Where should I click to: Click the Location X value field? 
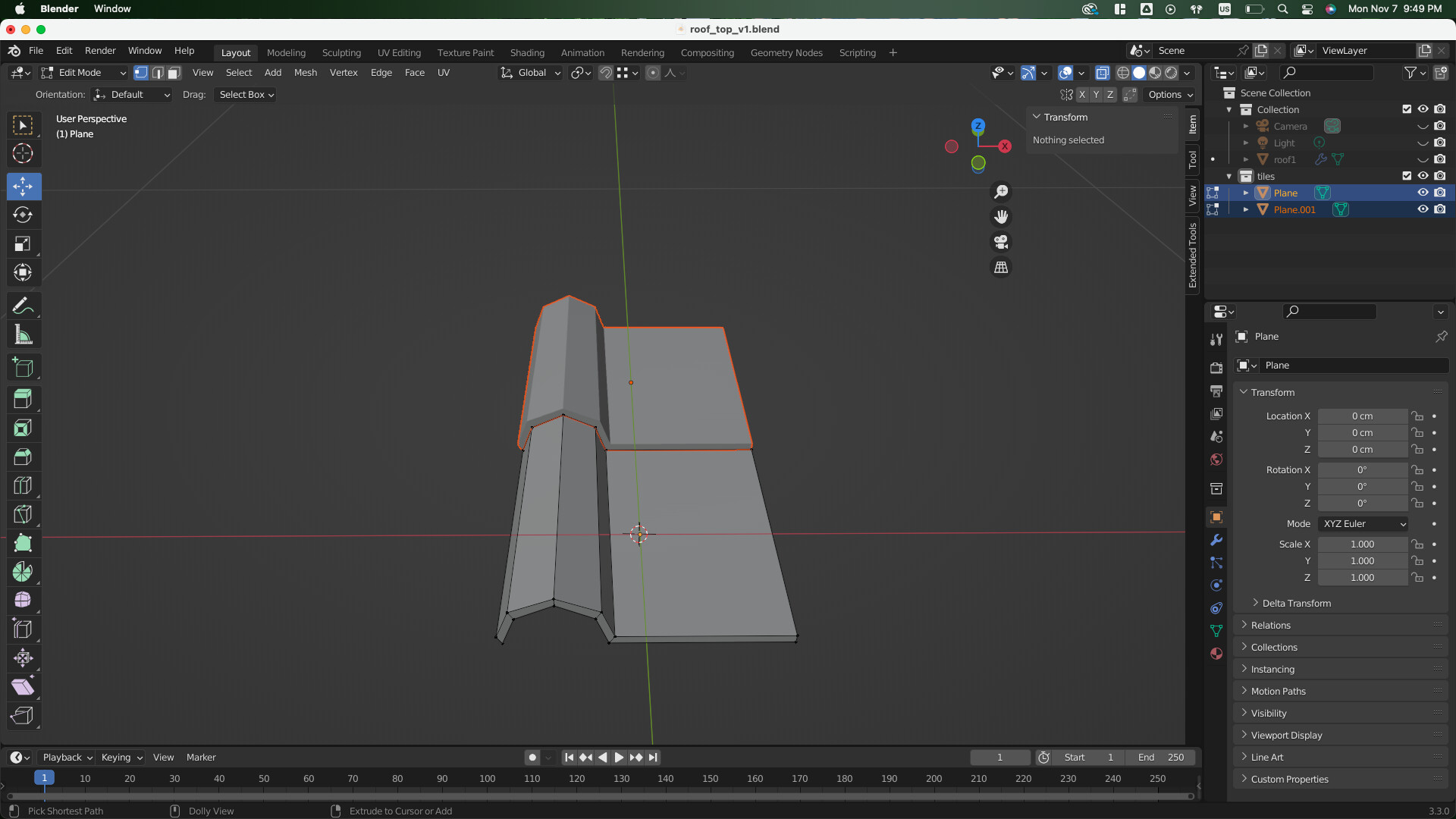point(1362,416)
